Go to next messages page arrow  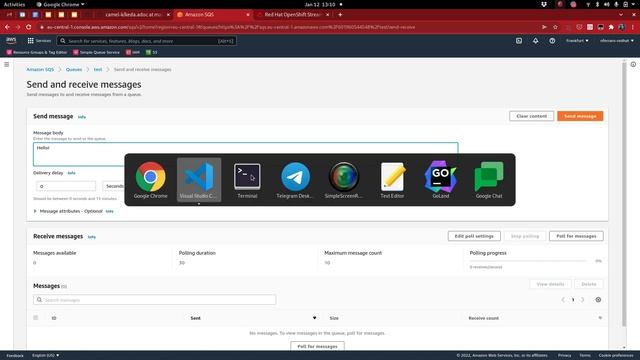(x=582, y=300)
